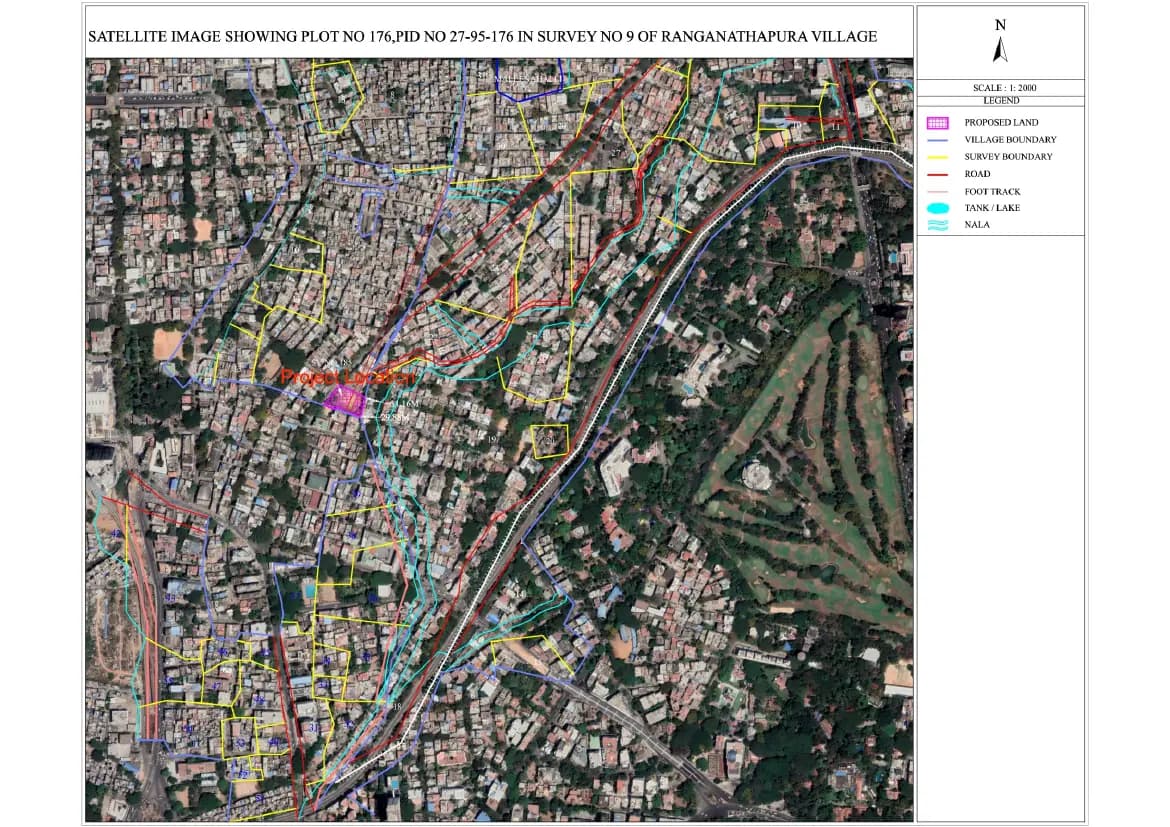The width and height of the screenshot is (1170, 827).
Task: Click the map title mentioning Ranganathapura Village
Action: pos(483,37)
